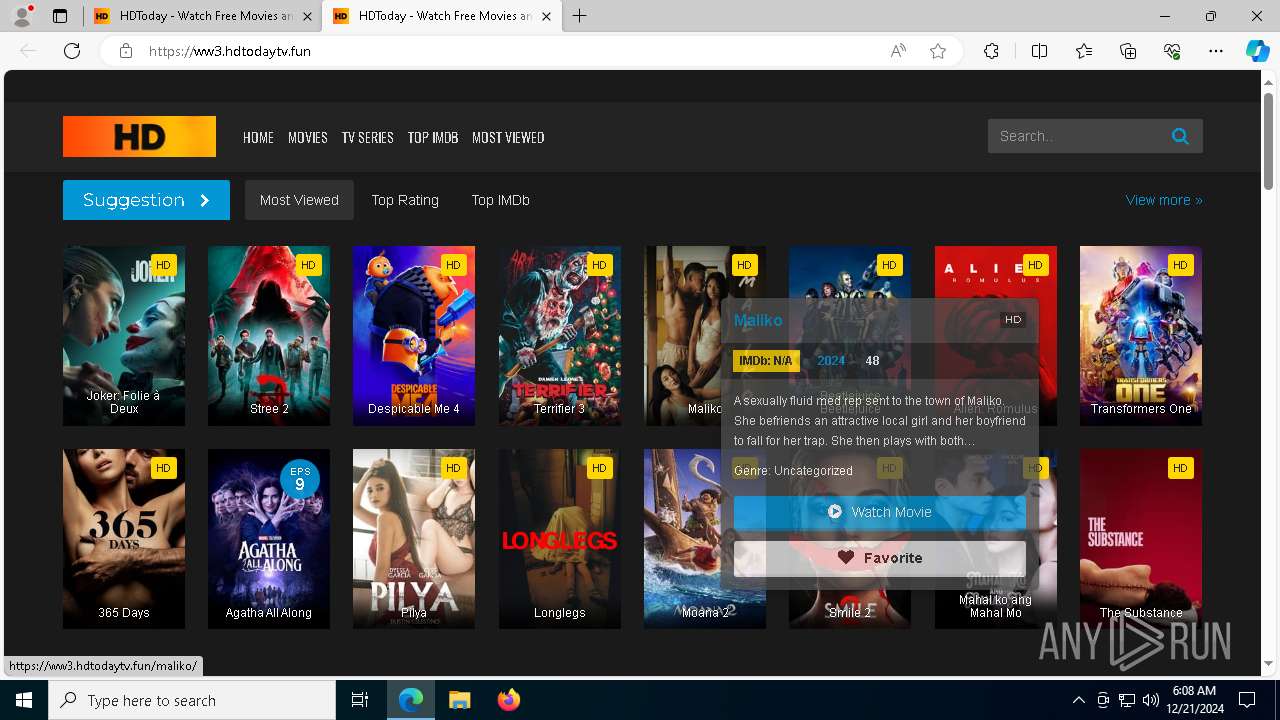Switch to the first HDToday browser tab
Screen dimensions: 1280x720
coord(201,16)
